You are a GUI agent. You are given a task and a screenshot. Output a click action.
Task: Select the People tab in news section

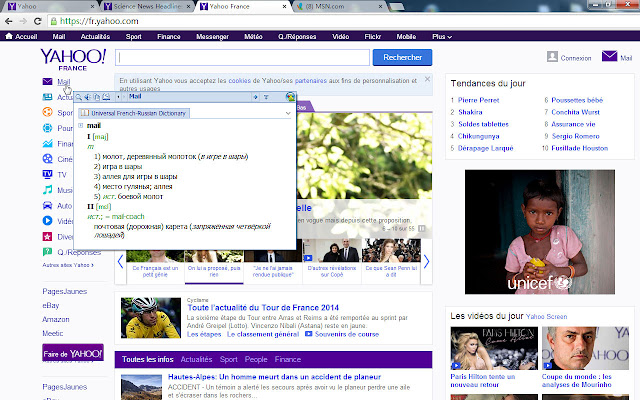[256, 358]
